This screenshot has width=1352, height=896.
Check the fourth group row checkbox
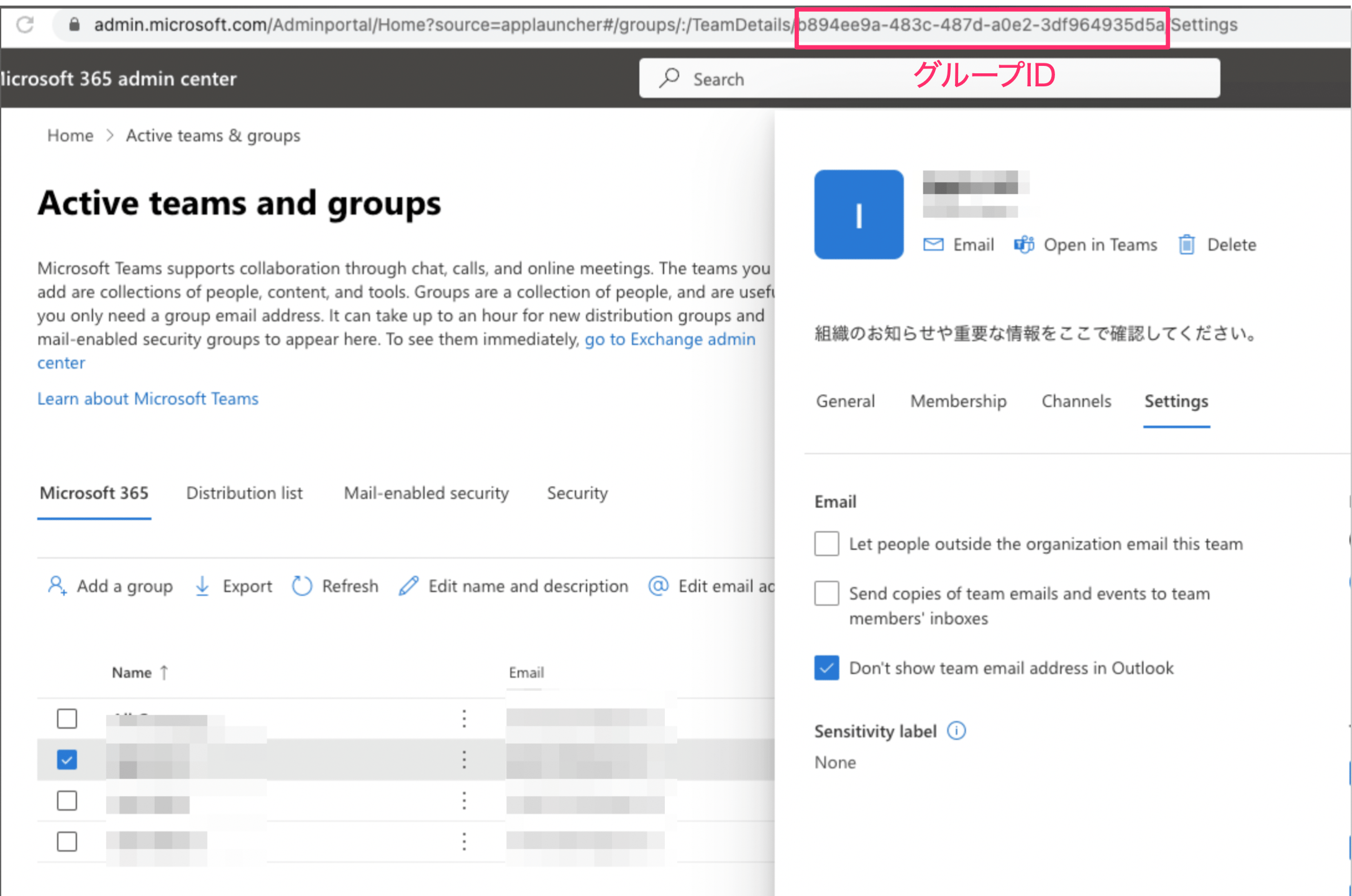tap(67, 841)
